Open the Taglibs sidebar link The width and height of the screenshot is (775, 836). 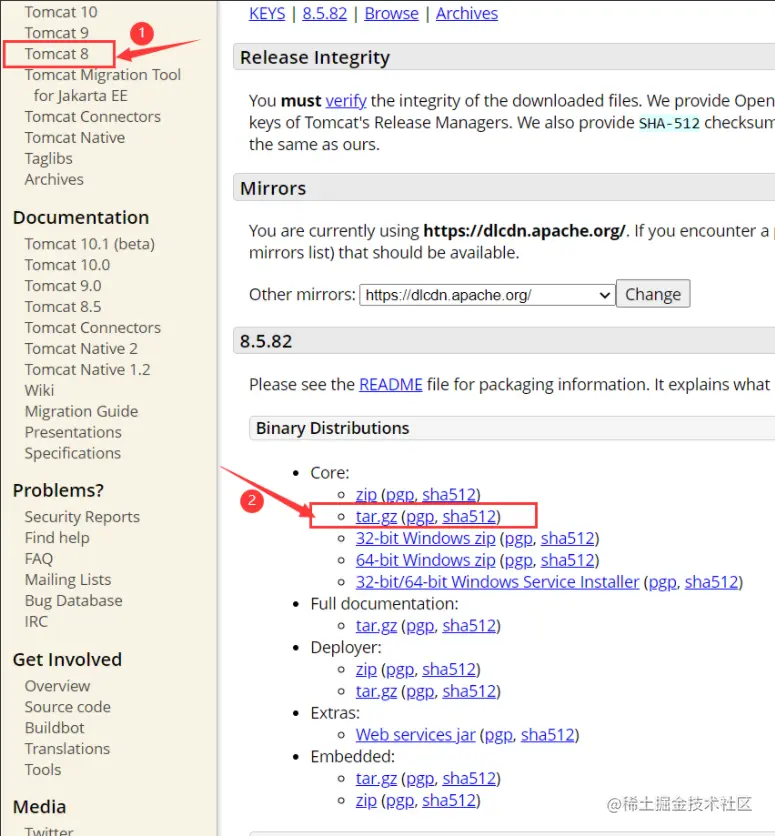49,158
